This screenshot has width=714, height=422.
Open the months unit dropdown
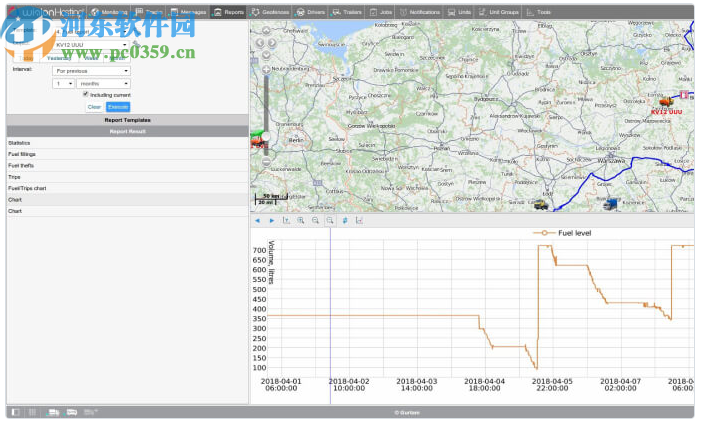[x=103, y=84]
